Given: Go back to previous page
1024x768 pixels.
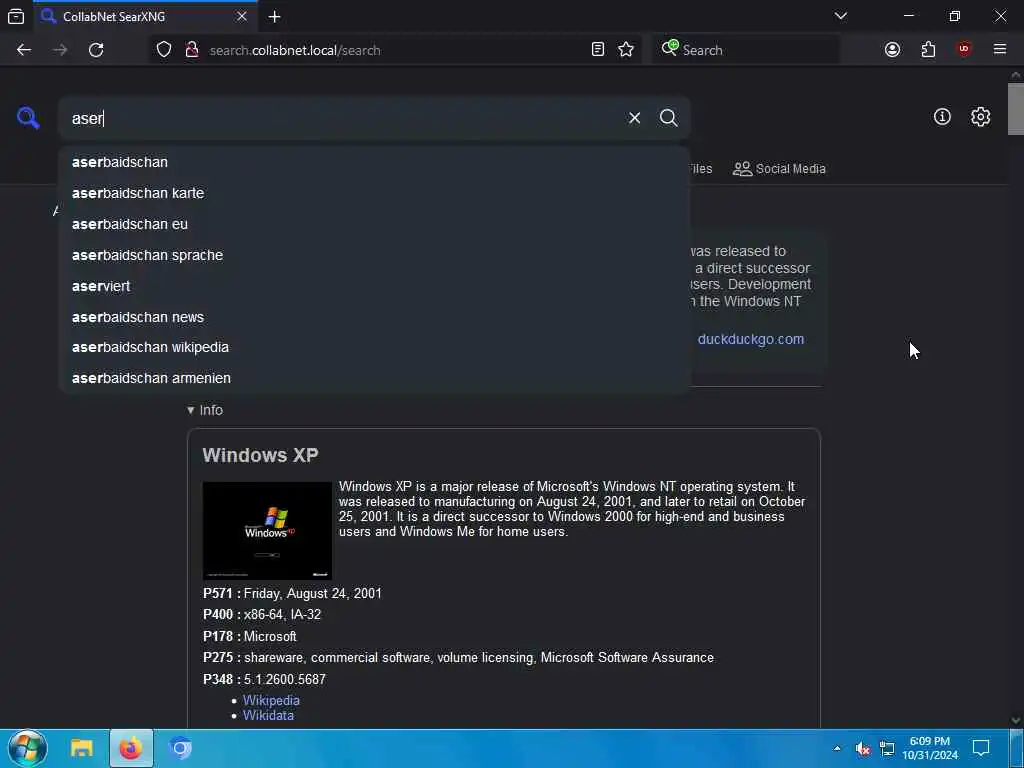Looking at the screenshot, I should click(24, 50).
